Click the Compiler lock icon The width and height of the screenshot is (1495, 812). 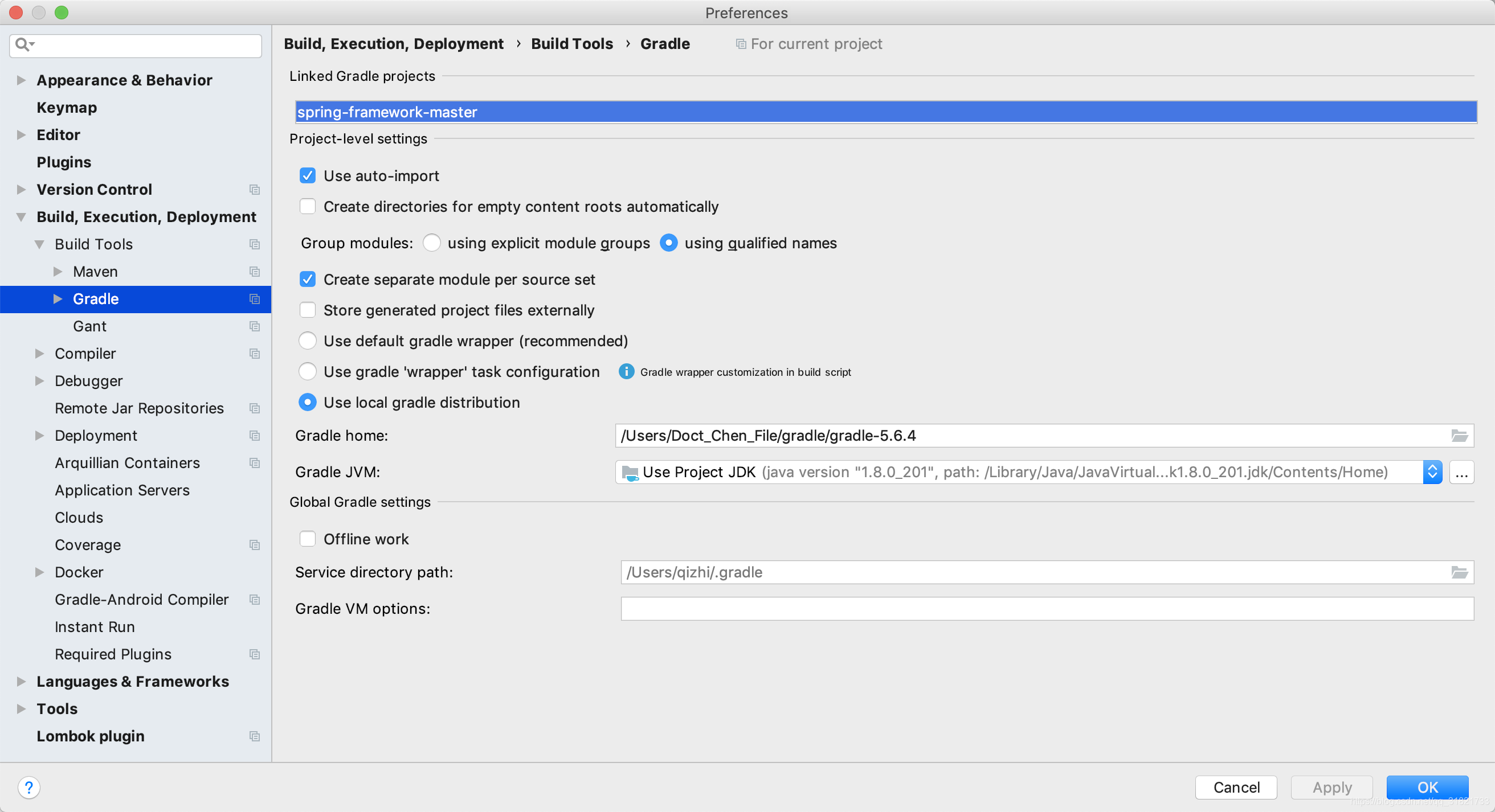253,354
